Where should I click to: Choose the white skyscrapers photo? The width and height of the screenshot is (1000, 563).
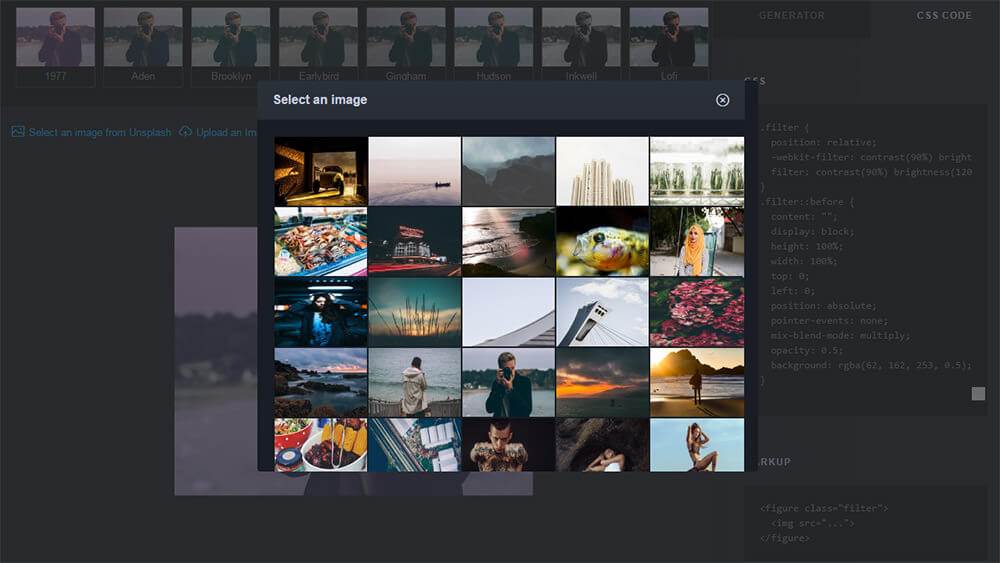[x=602, y=172]
